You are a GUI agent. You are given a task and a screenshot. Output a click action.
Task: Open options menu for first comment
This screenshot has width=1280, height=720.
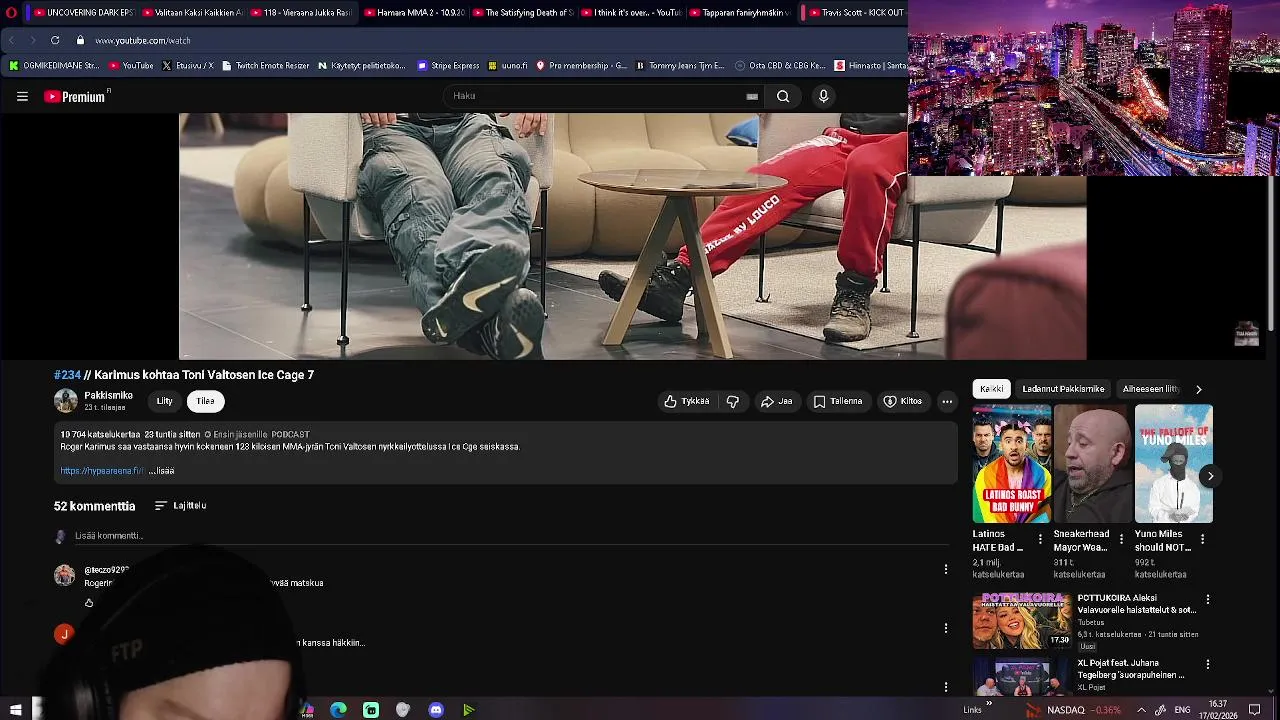[946, 569]
